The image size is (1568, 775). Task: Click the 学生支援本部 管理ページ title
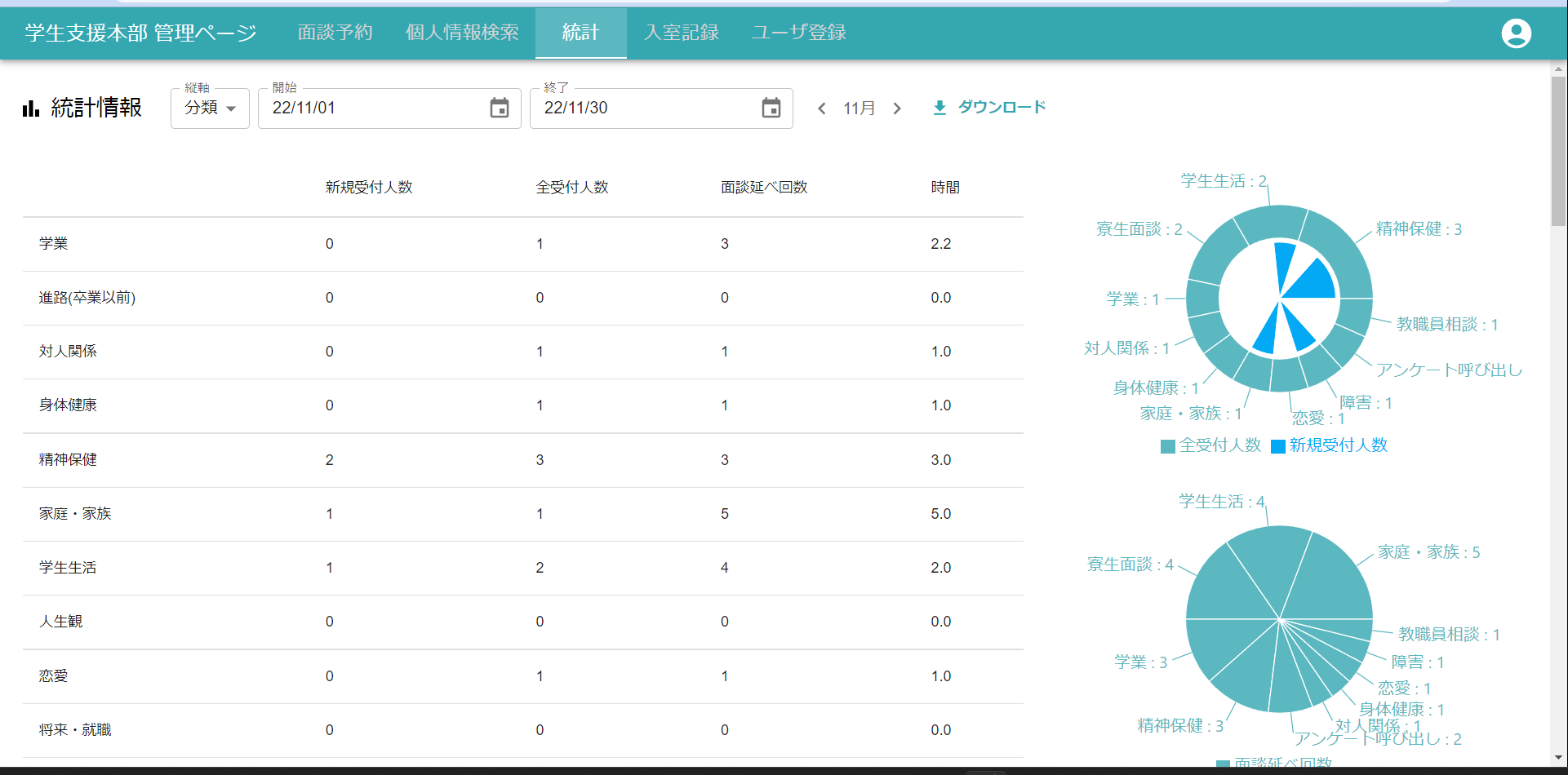(140, 33)
